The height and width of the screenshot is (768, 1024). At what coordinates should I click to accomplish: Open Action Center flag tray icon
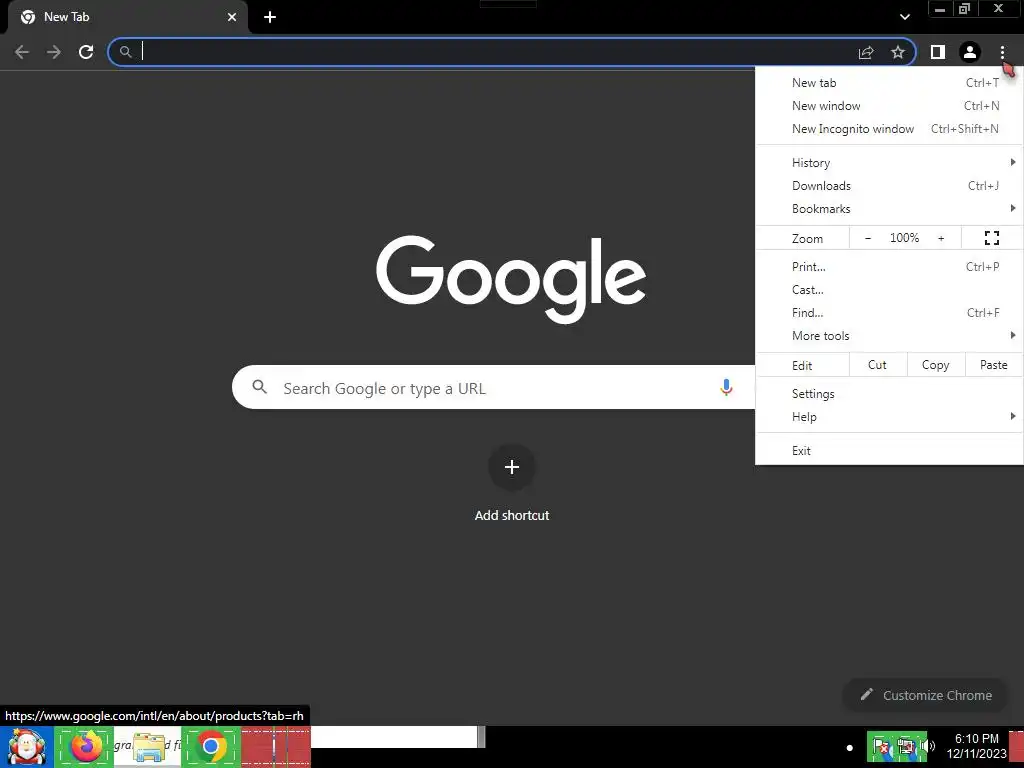(881, 746)
